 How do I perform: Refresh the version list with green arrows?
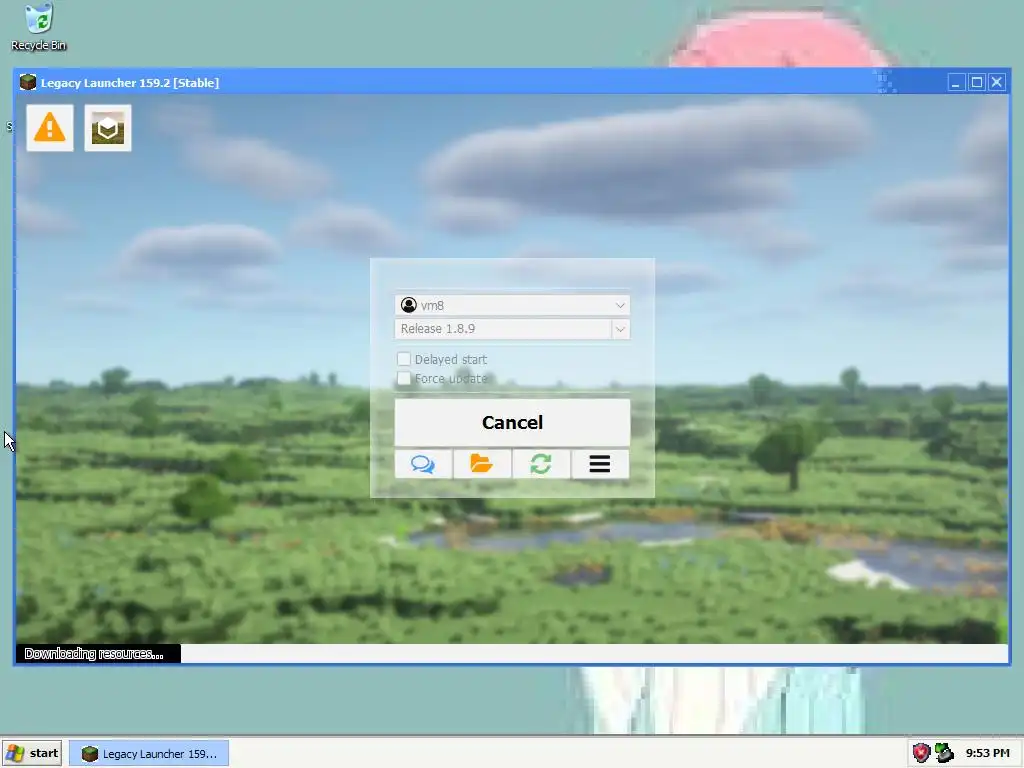coord(541,464)
